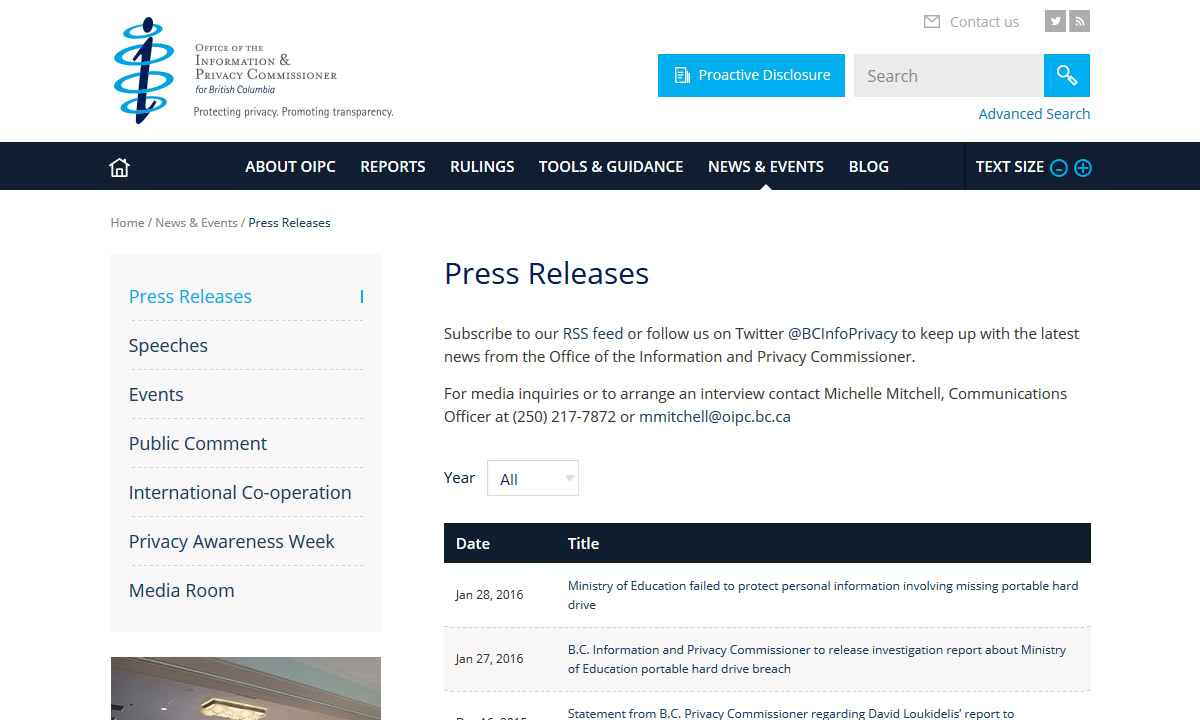
Task: Click into the Search field
Action: [949, 76]
